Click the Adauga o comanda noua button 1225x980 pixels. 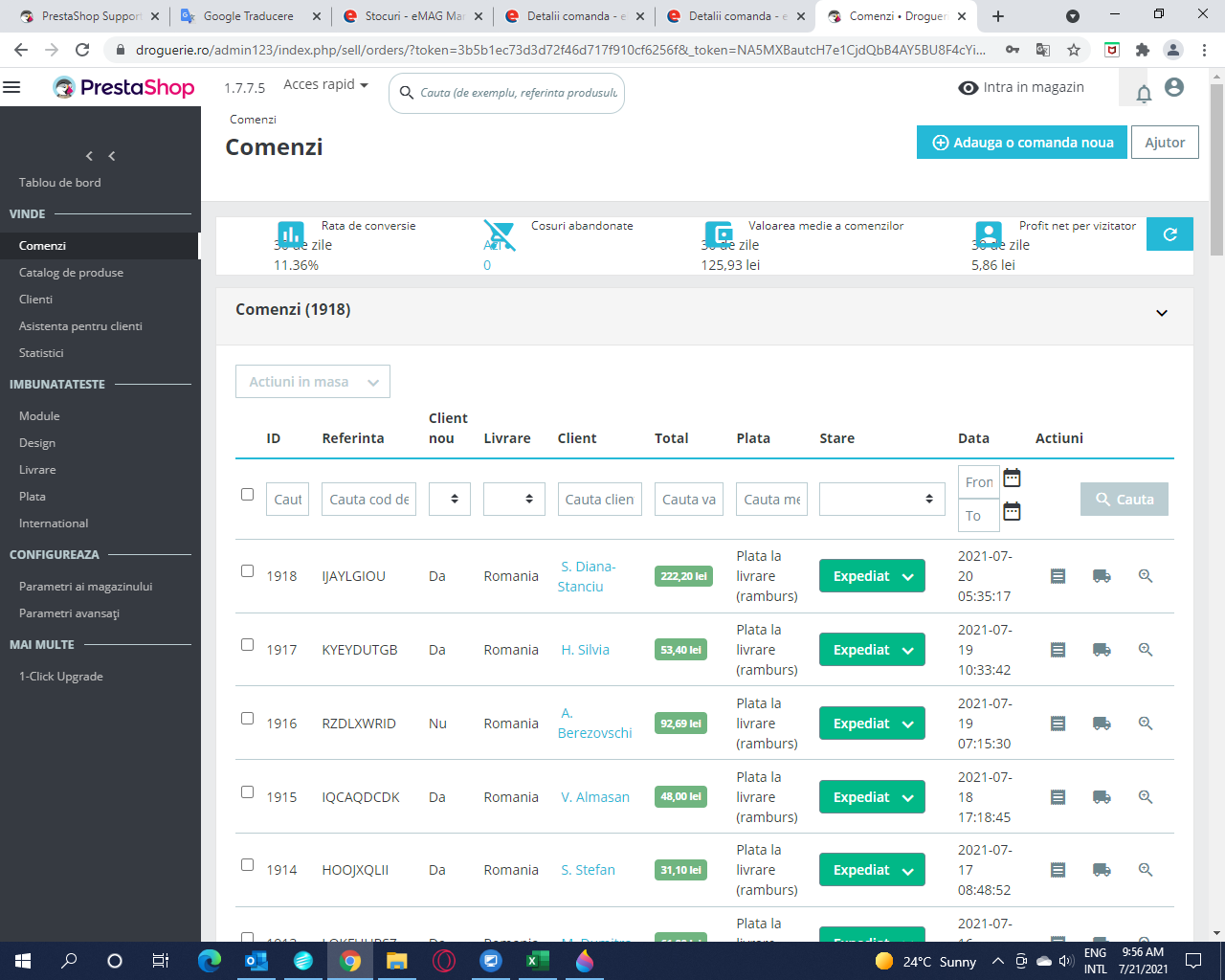pyautogui.click(x=1021, y=142)
